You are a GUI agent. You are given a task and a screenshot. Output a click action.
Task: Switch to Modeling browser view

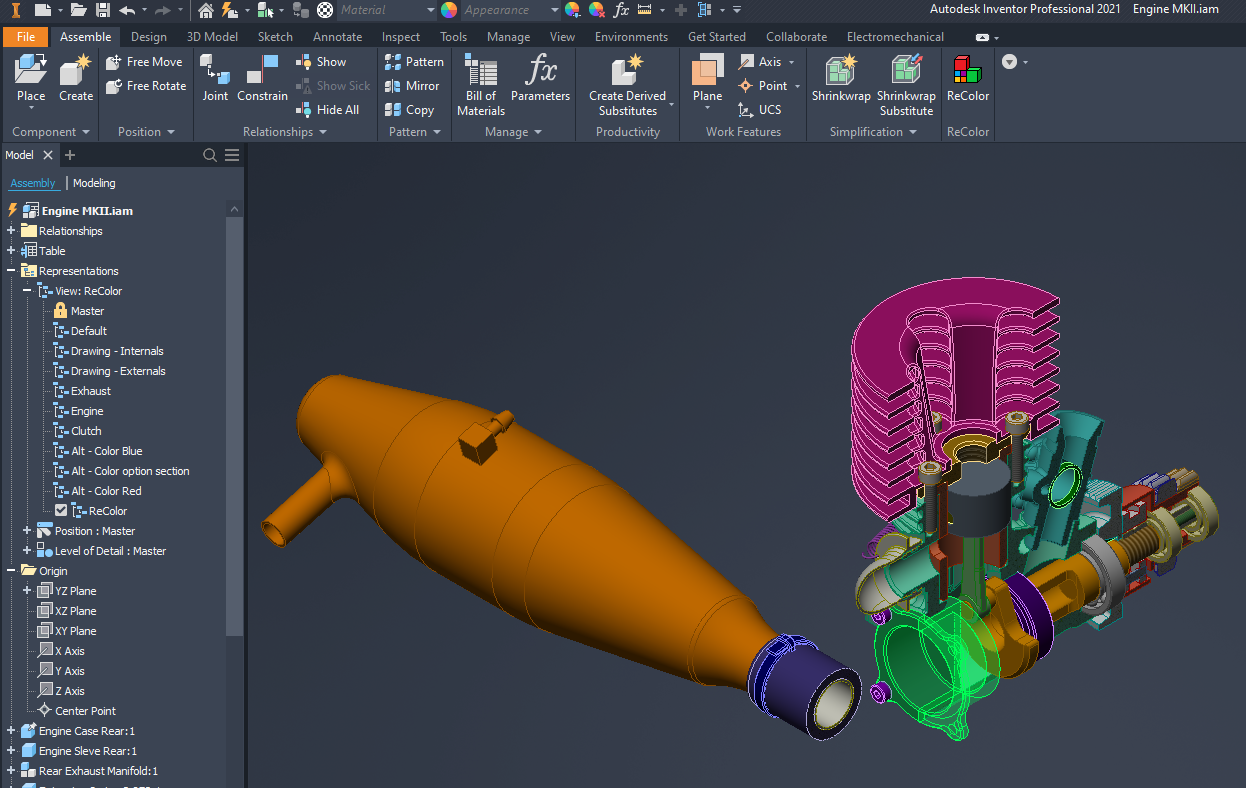tap(94, 183)
